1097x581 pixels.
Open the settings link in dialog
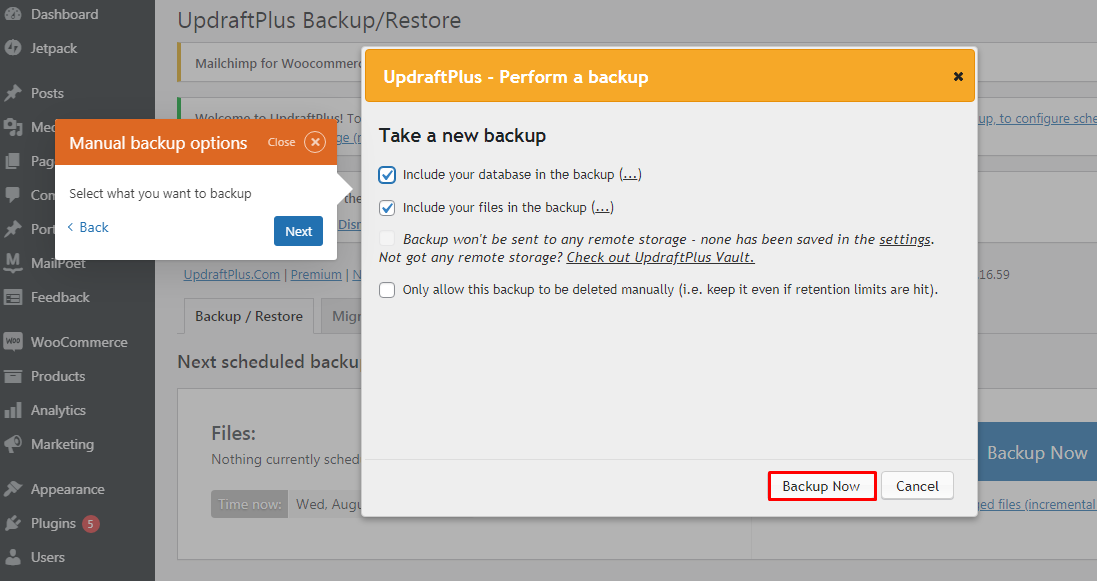905,239
